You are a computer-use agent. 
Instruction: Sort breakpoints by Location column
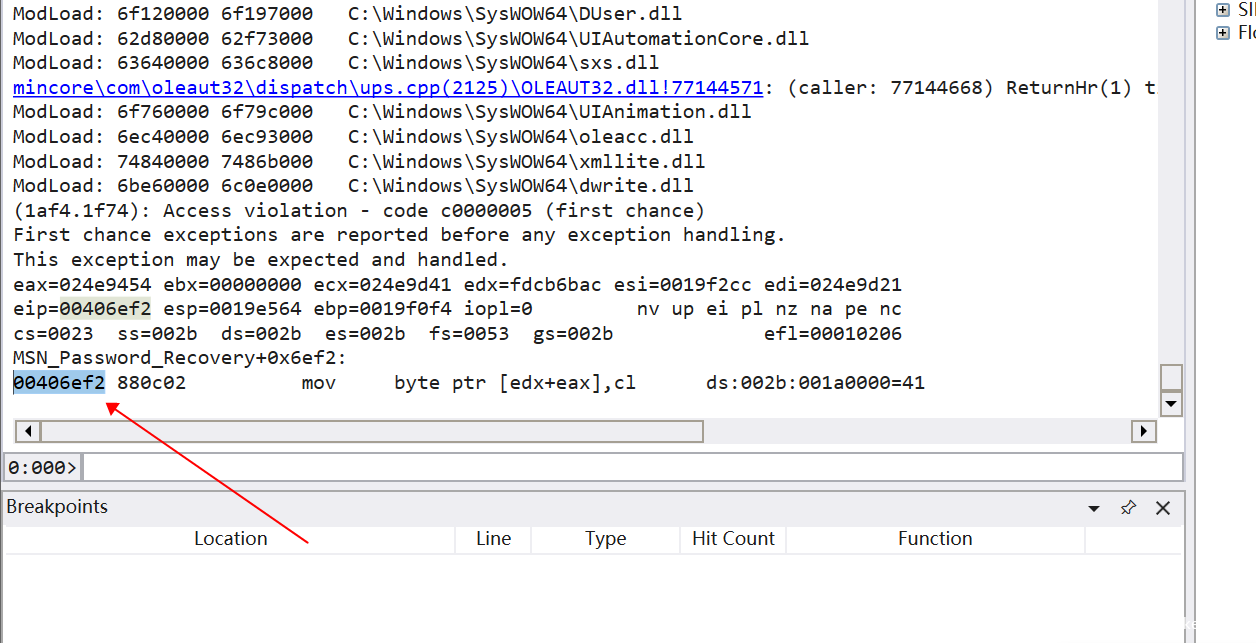coord(230,539)
